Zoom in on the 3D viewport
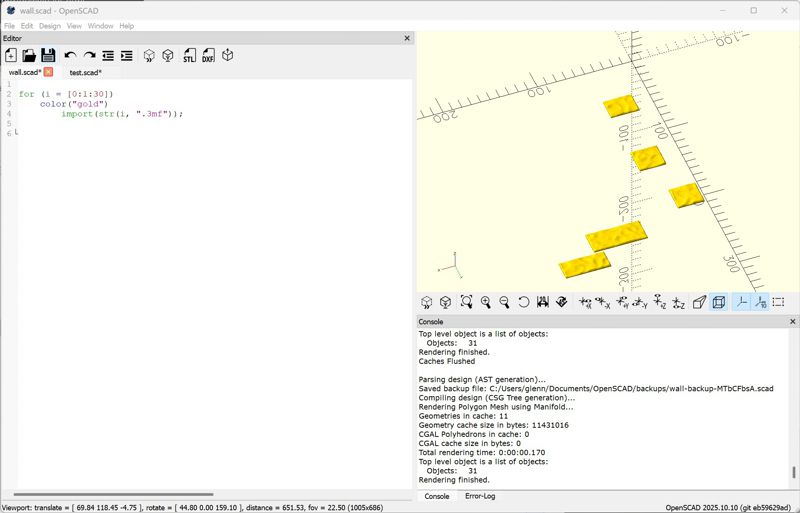 pos(485,302)
